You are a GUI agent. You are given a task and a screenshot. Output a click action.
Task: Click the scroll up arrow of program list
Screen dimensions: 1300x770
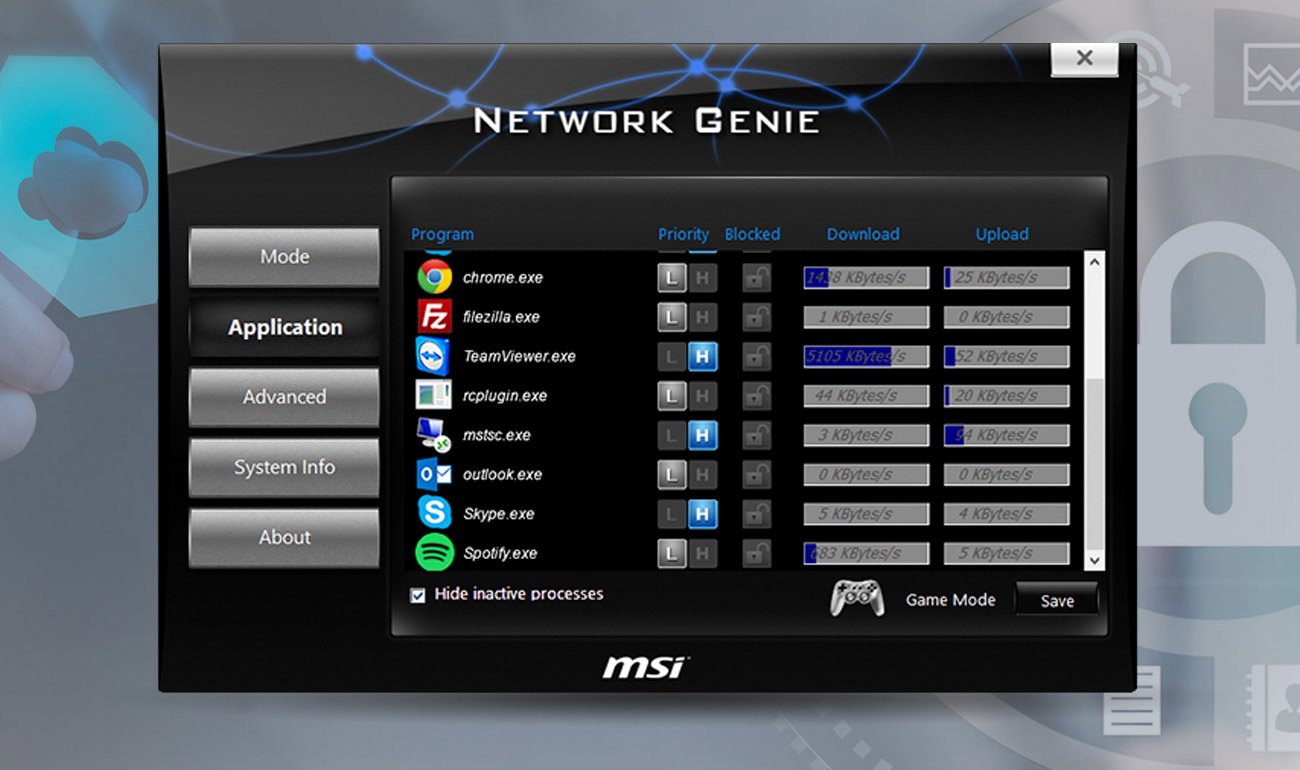1094,262
